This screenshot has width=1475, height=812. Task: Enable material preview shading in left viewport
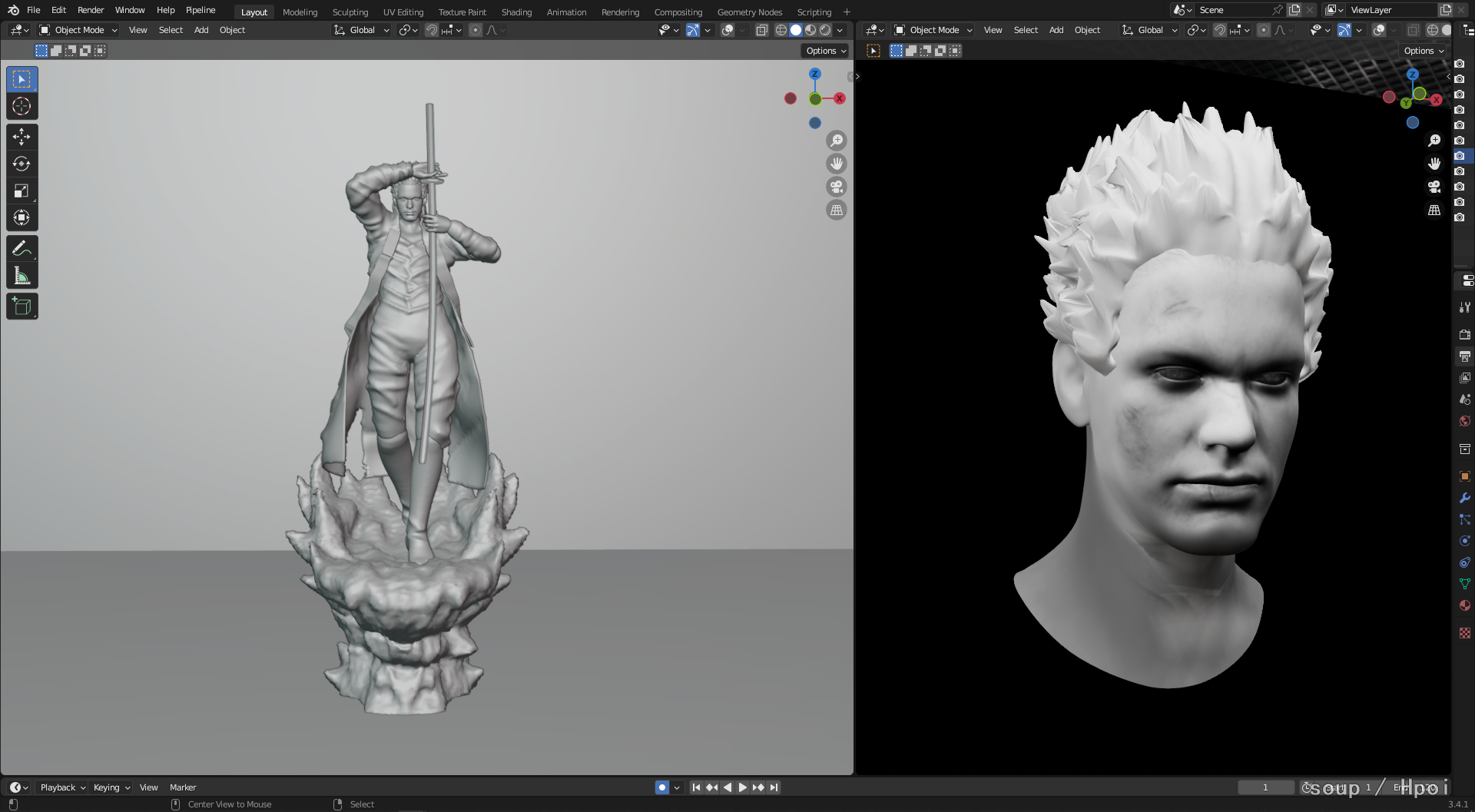click(x=810, y=30)
